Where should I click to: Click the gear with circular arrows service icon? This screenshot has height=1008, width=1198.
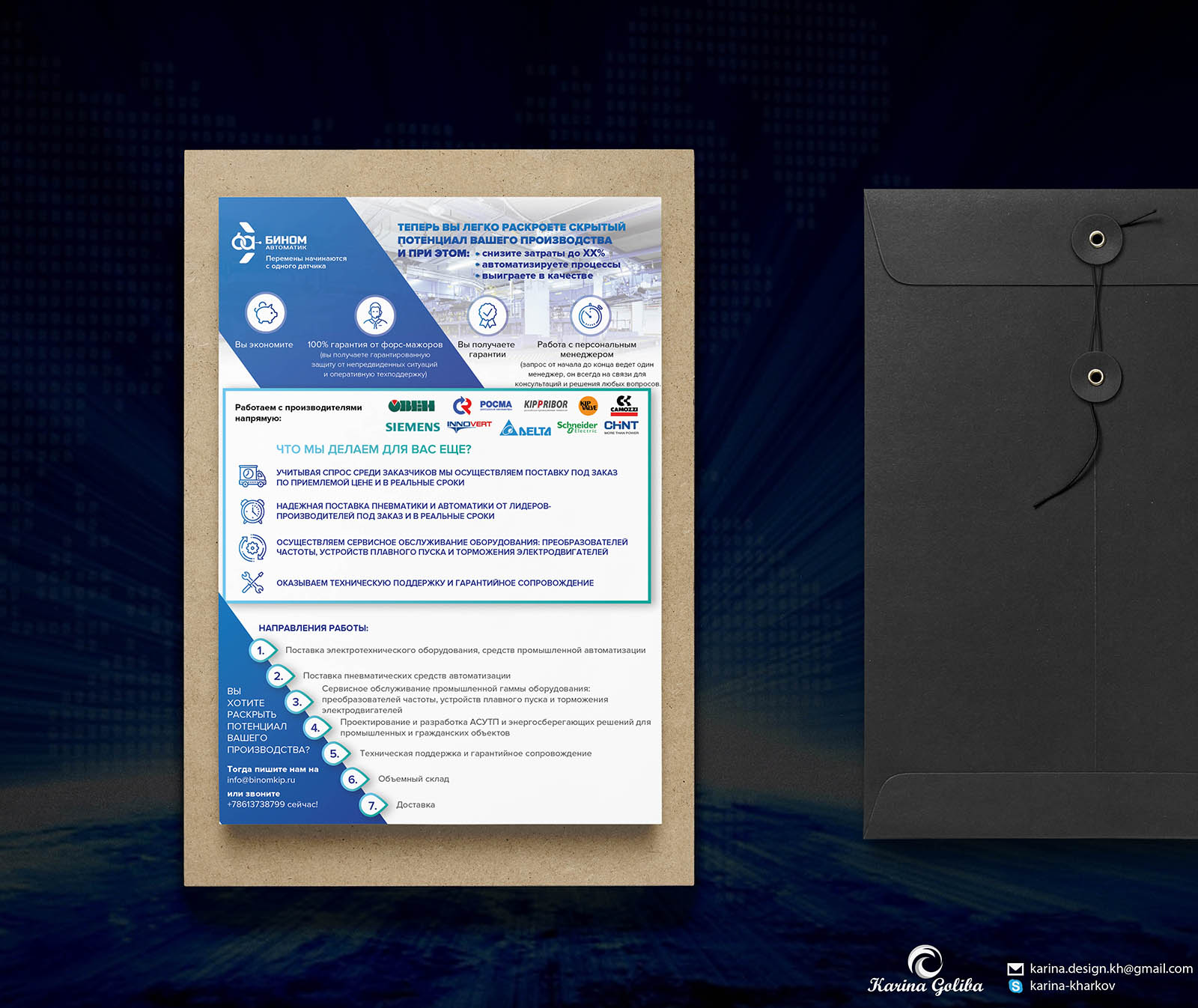[252, 548]
